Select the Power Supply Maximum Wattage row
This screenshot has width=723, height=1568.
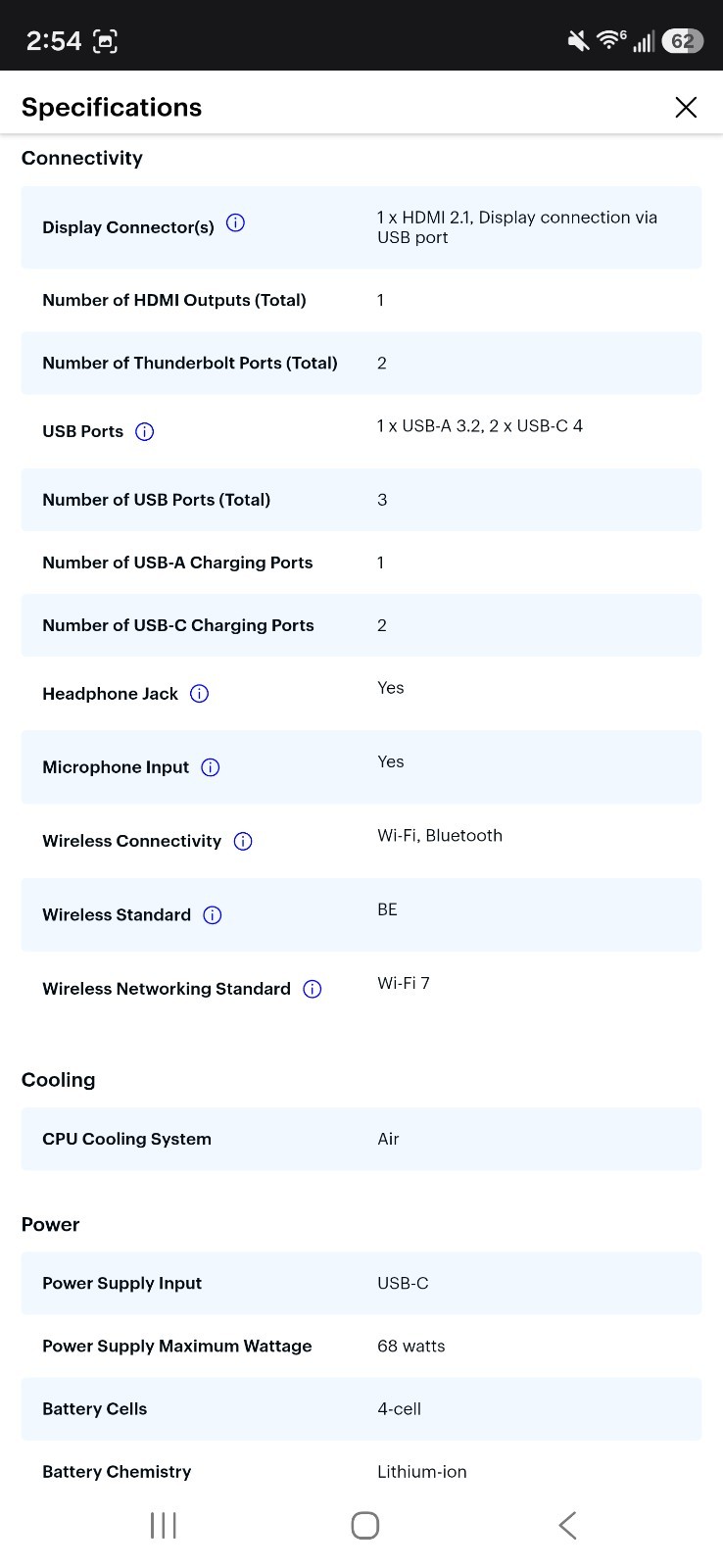click(361, 1347)
